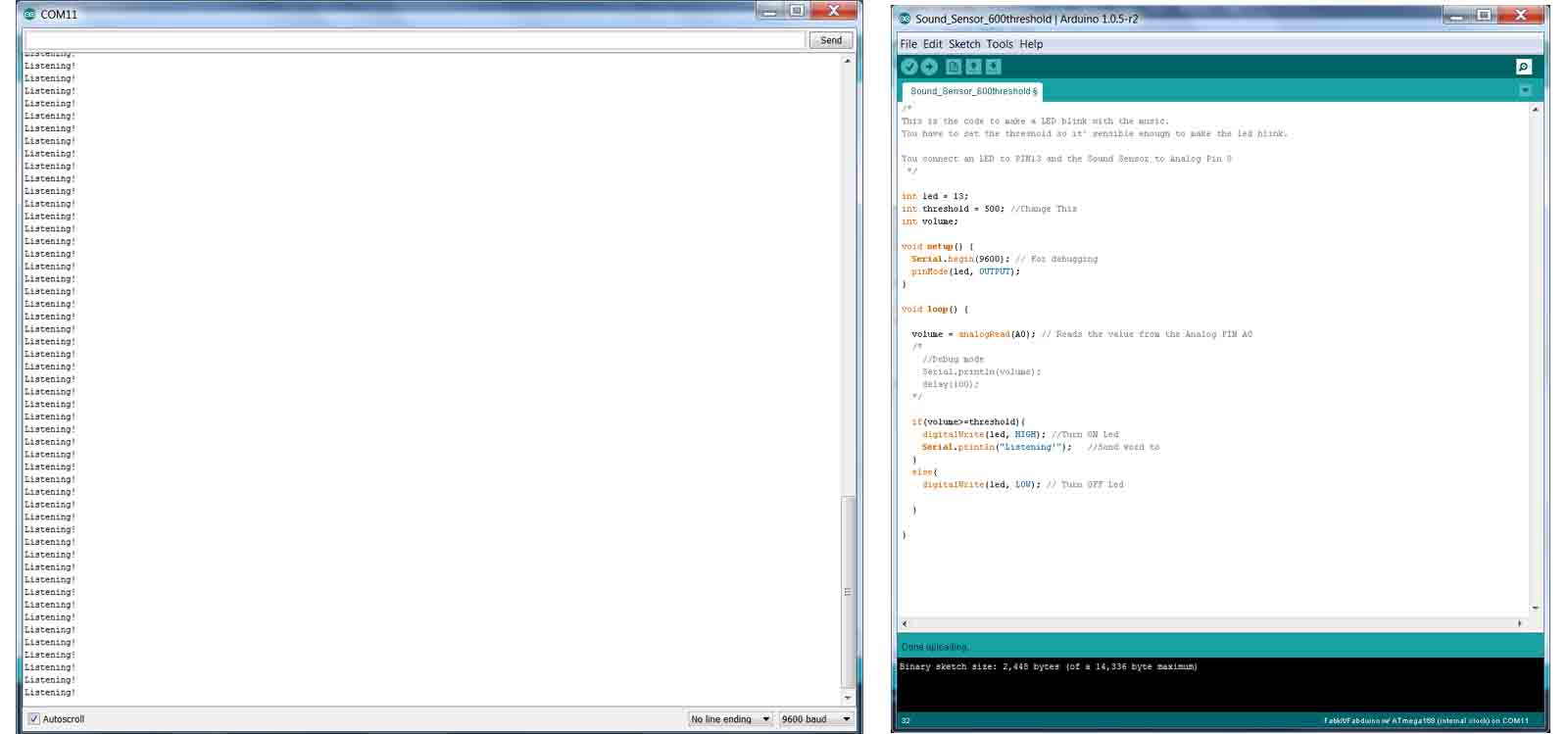Click the up arrow of the serial monitor scrollbar
Image resolution: width=1568 pixels, height=734 pixels.
(848, 61)
